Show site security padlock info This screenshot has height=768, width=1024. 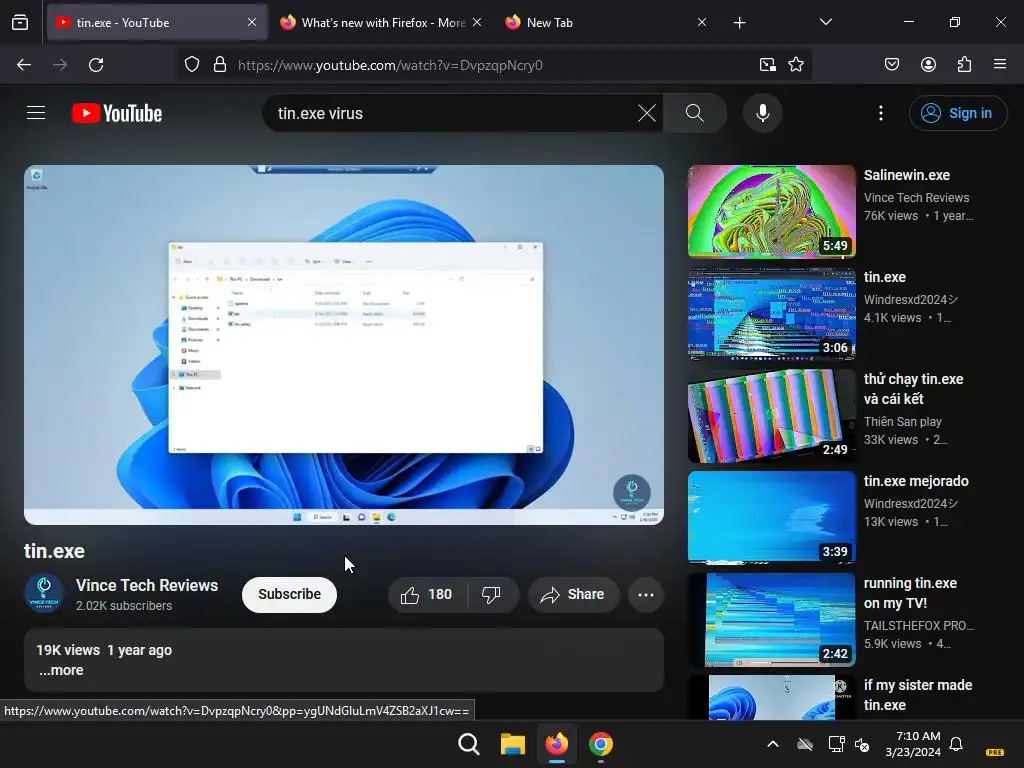click(220, 65)
